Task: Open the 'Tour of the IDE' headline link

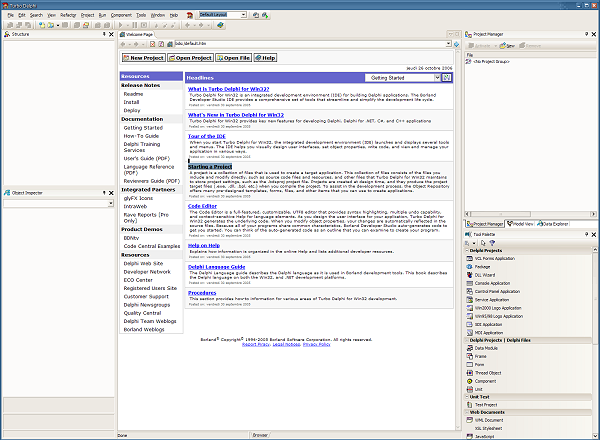Action: click(x=209, y=135)
